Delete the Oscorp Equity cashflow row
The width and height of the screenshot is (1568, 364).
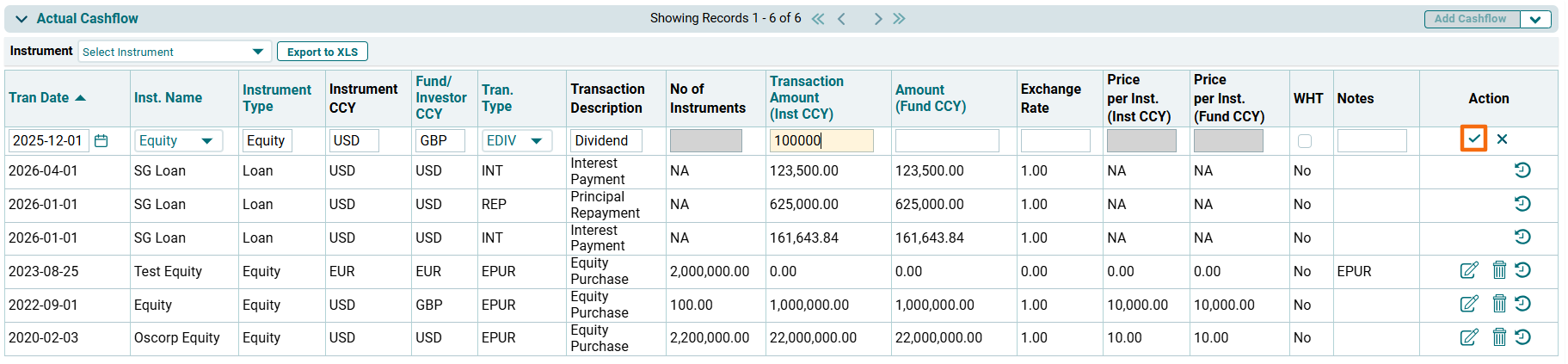coord(1499,337)
